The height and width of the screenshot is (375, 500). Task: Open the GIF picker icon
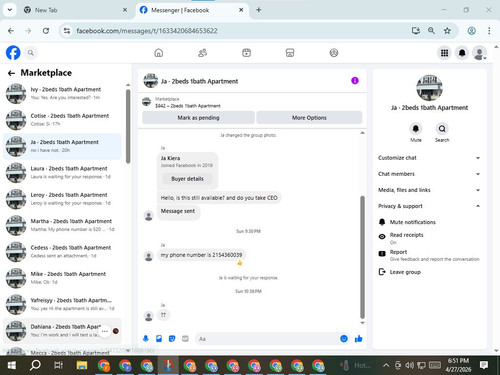tap(185, 339)
